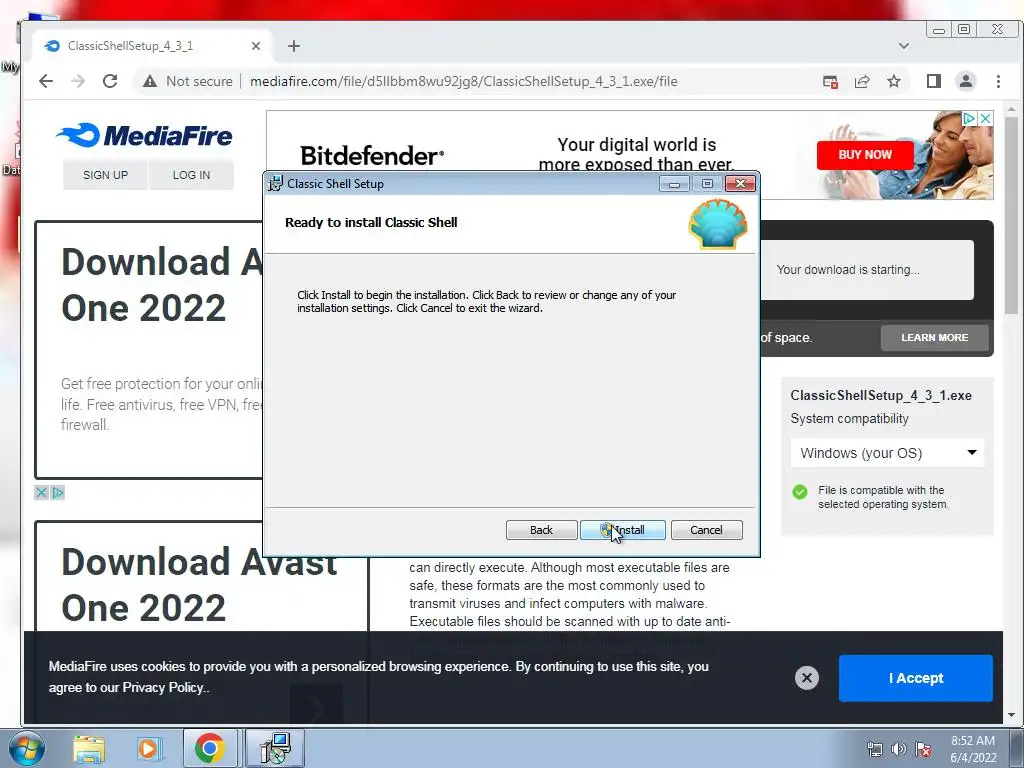Click the page scrollbar down arrow
Image resolution: width=1024 pixels, height=768 pixels.
(x=1011, y=716)
